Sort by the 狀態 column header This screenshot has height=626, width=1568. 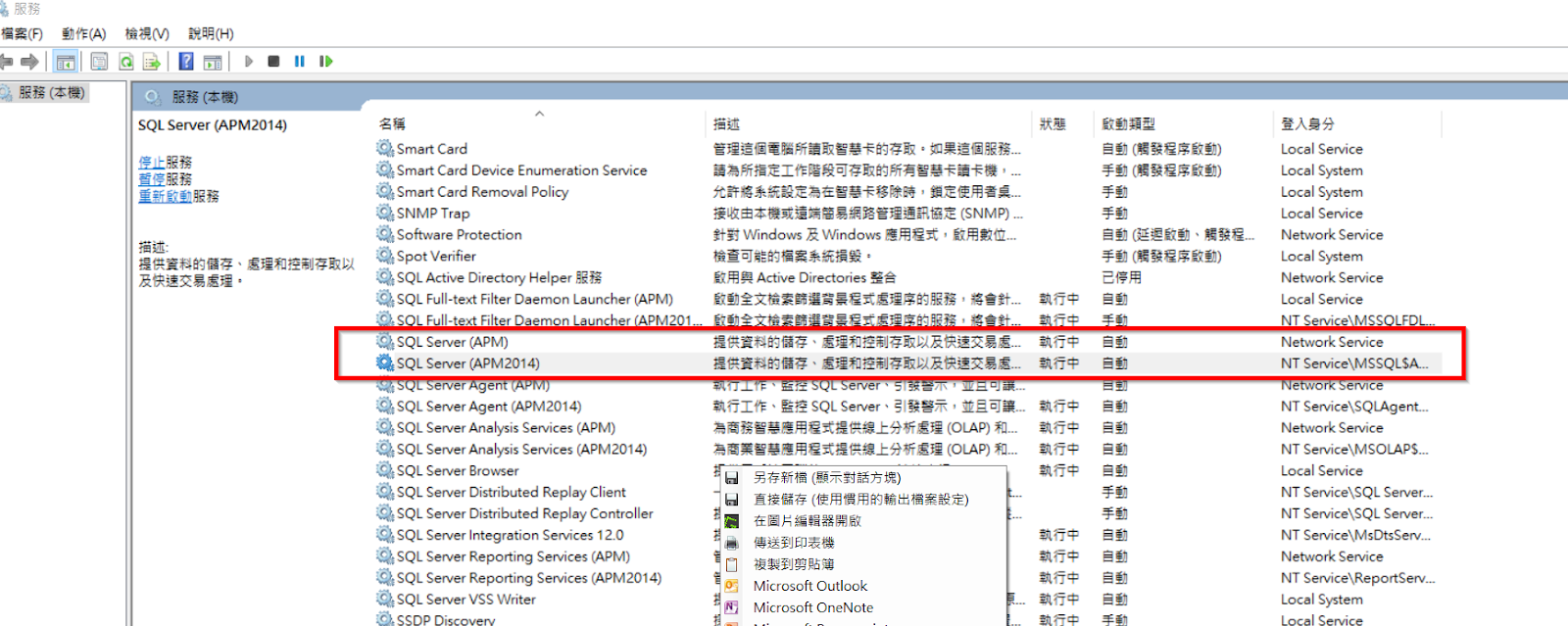pos(1053,124)
